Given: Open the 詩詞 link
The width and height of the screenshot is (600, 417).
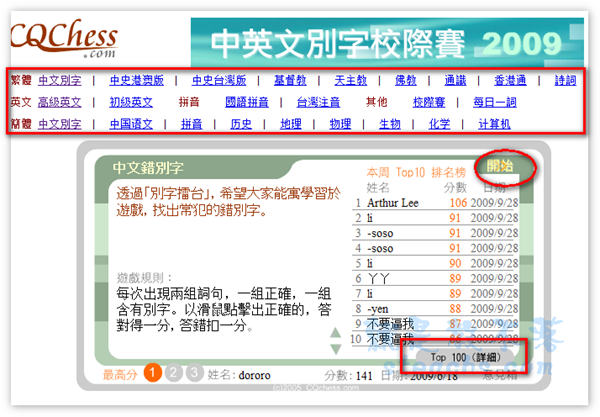Looking at the screenshot, I should pyautogui.click(x=565, y=81).
